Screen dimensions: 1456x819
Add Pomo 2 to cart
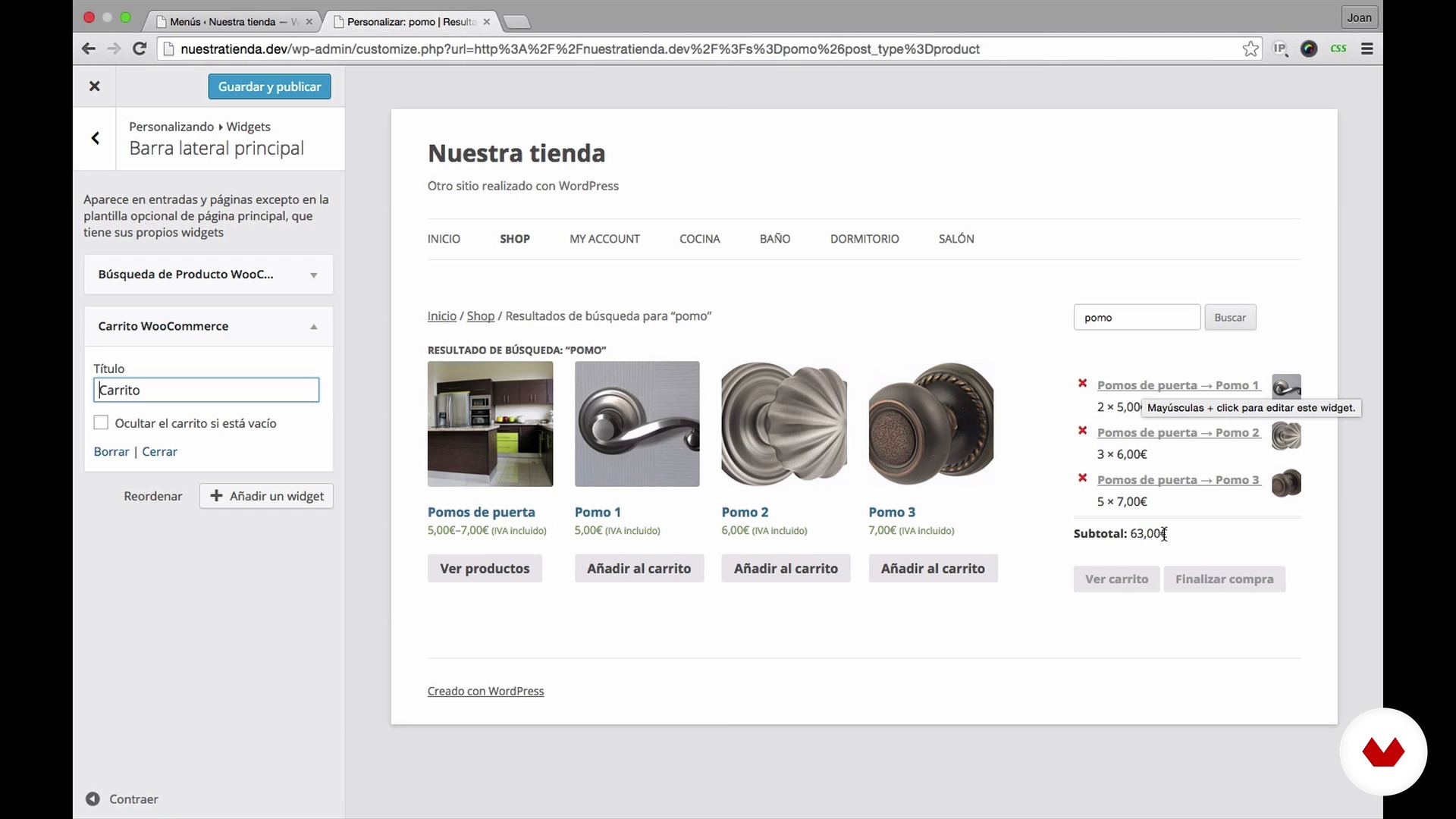[786, 568]
